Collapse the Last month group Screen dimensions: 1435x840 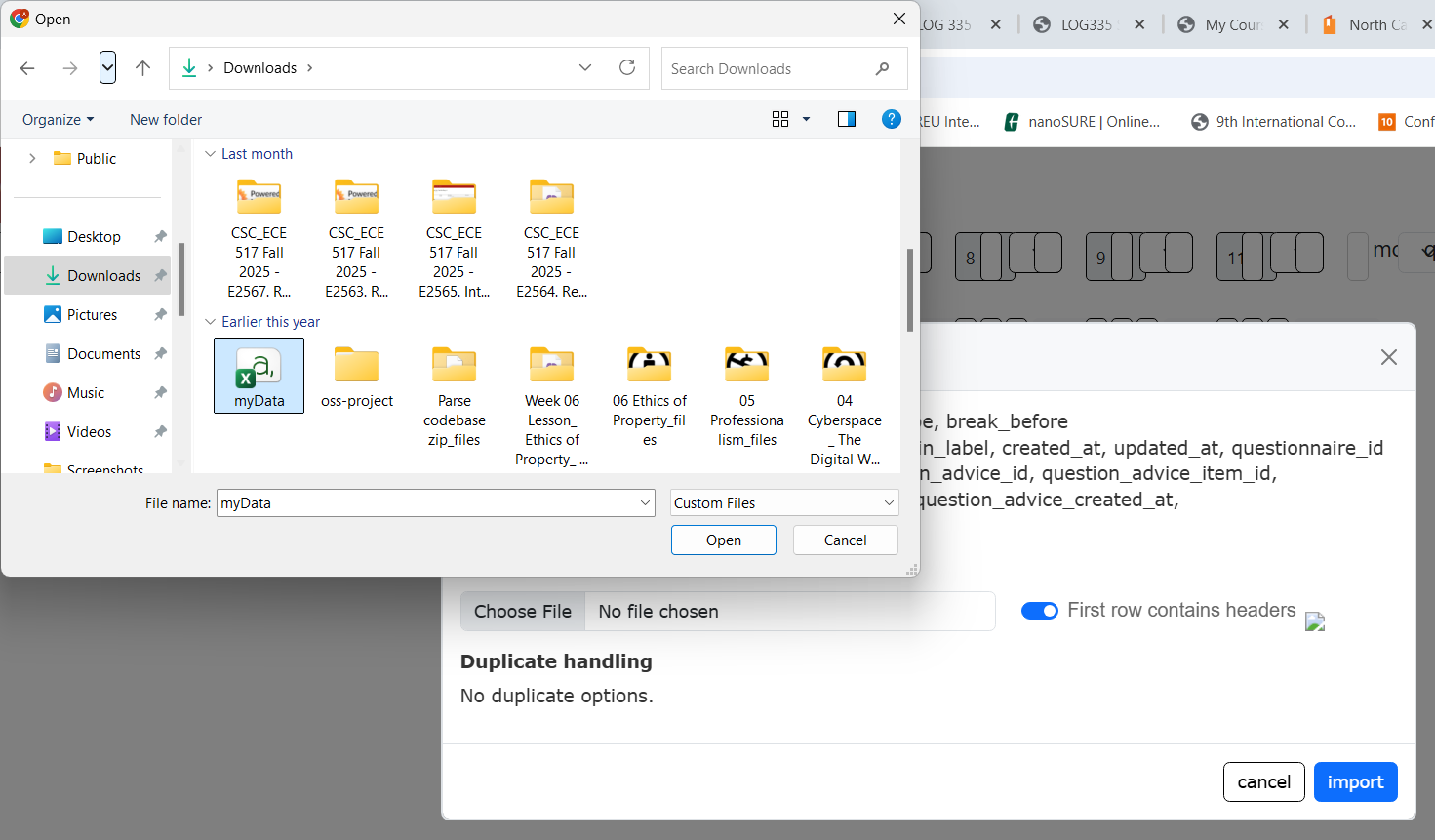pos(210,154)
